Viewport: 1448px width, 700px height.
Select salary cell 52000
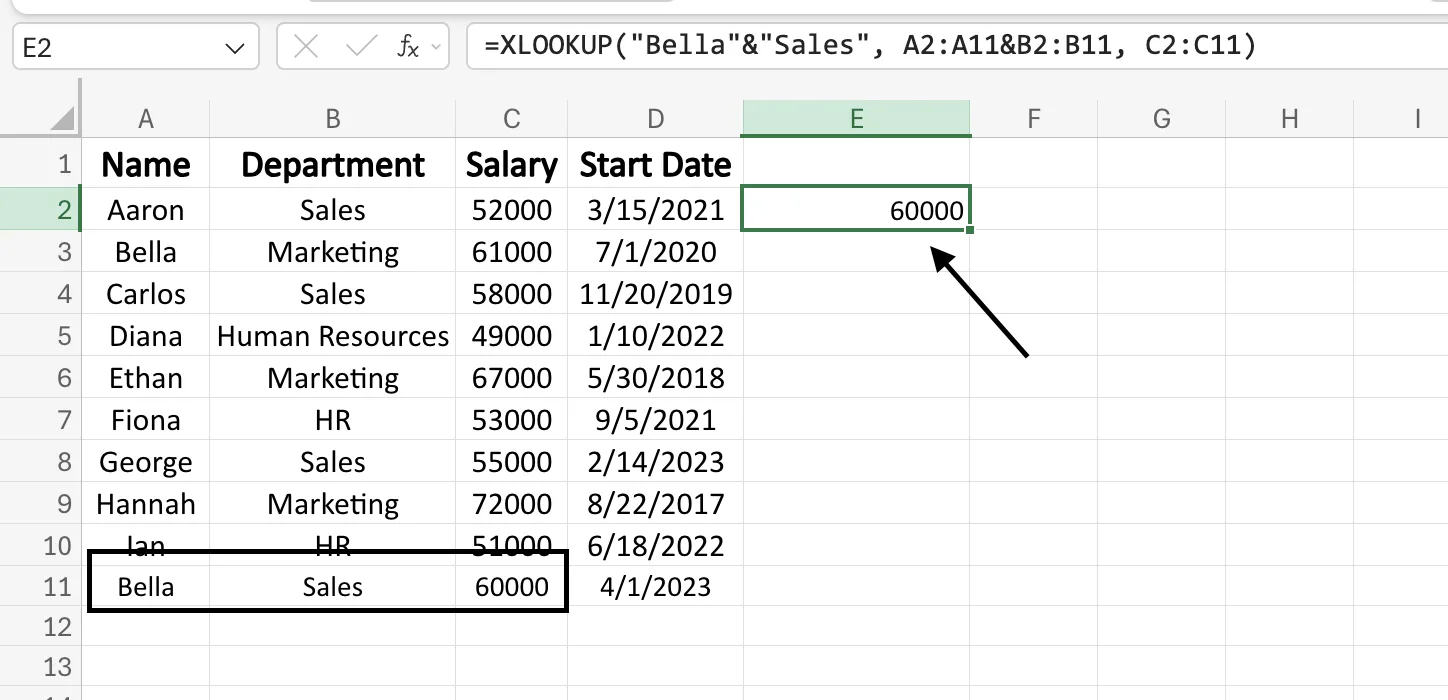click(512, 210)
